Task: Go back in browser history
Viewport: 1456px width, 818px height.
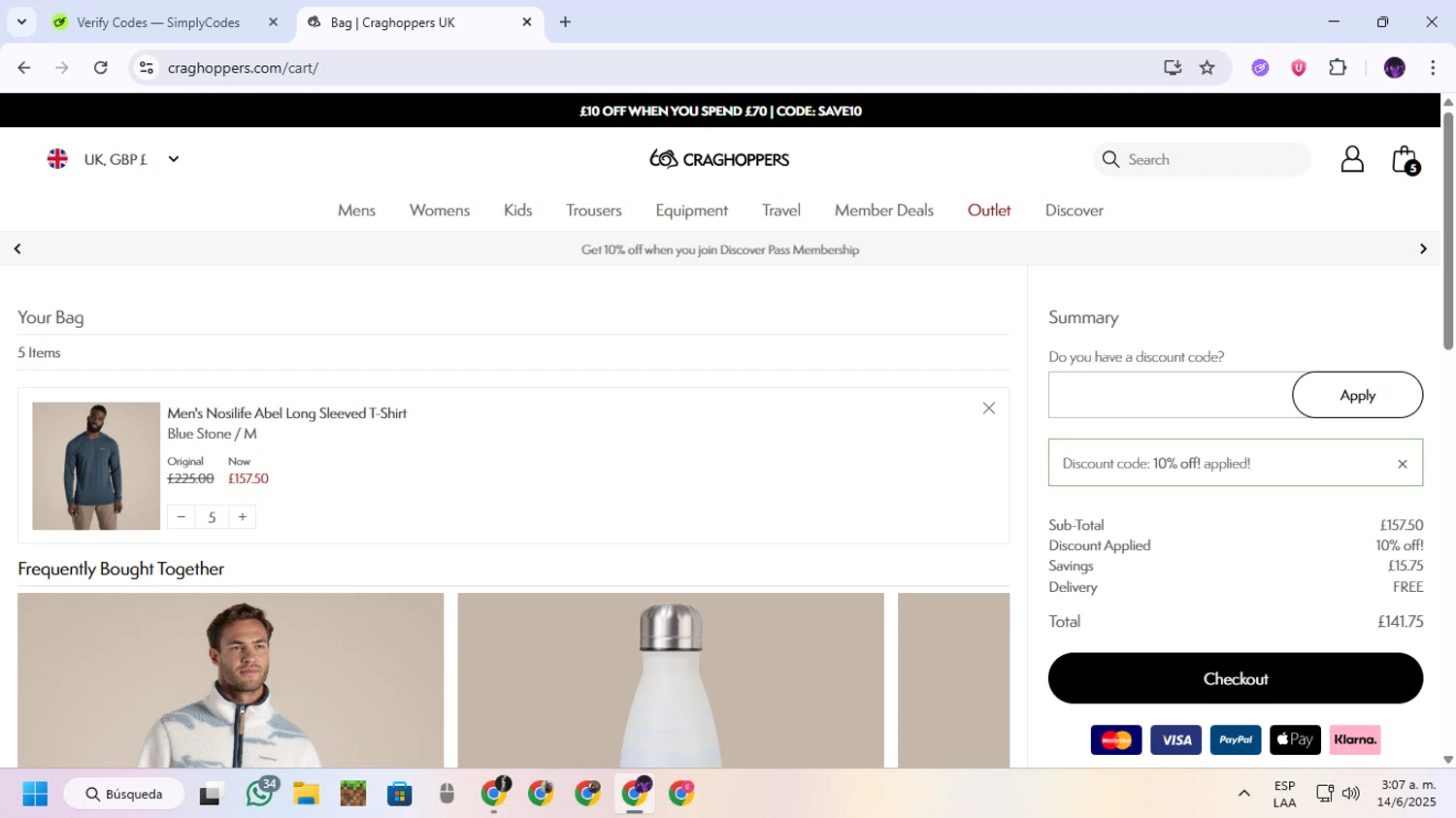Action: 24,68
